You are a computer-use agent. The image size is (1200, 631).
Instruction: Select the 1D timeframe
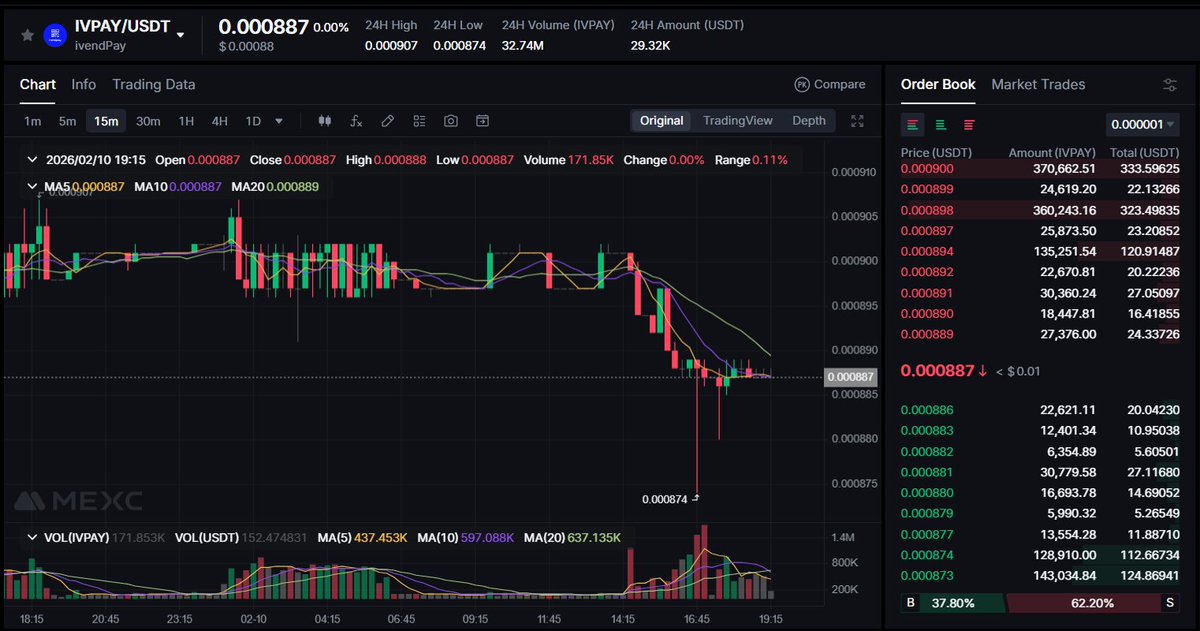(253, 121)
